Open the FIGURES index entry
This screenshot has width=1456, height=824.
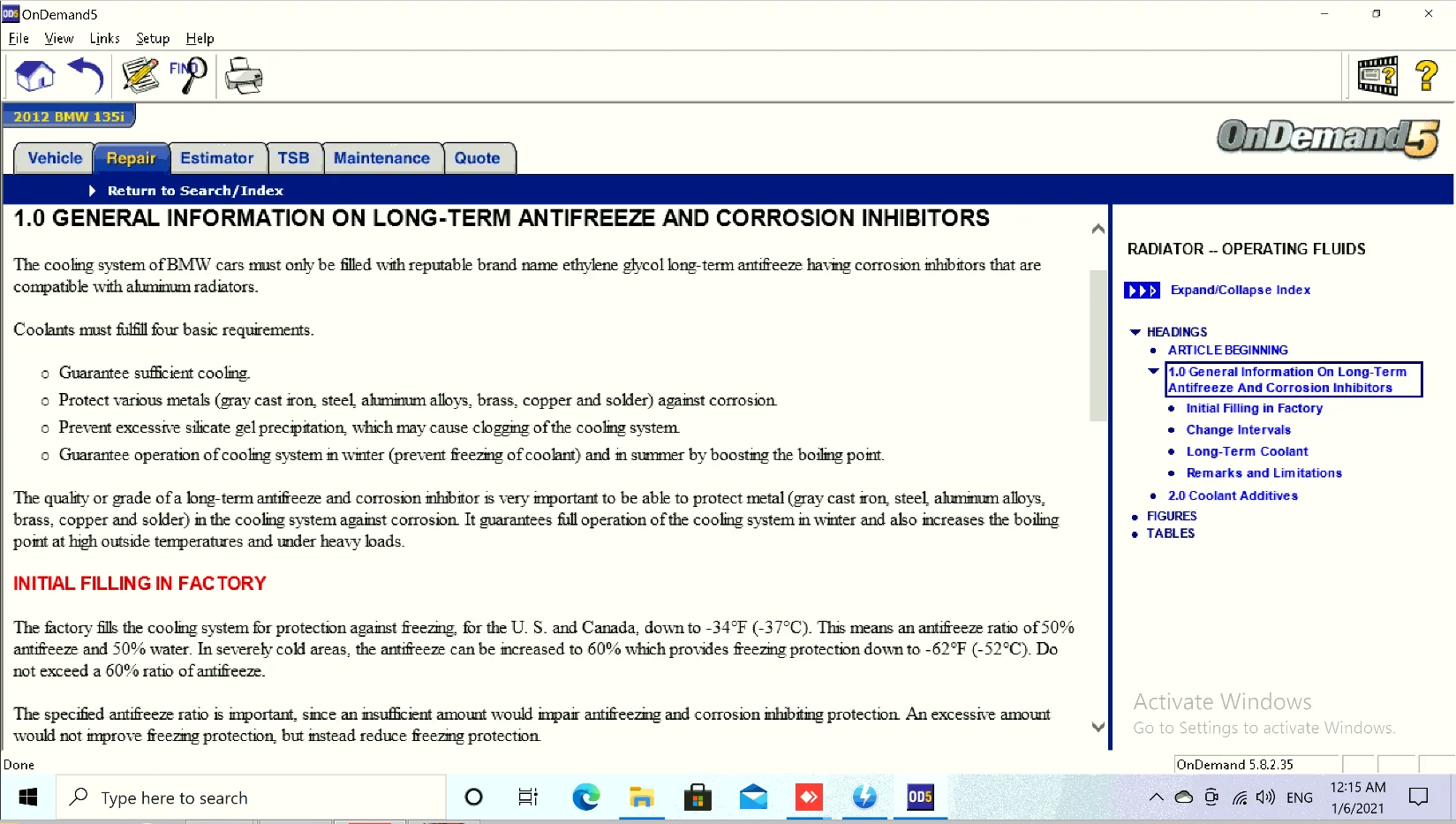pos(1172,517)
